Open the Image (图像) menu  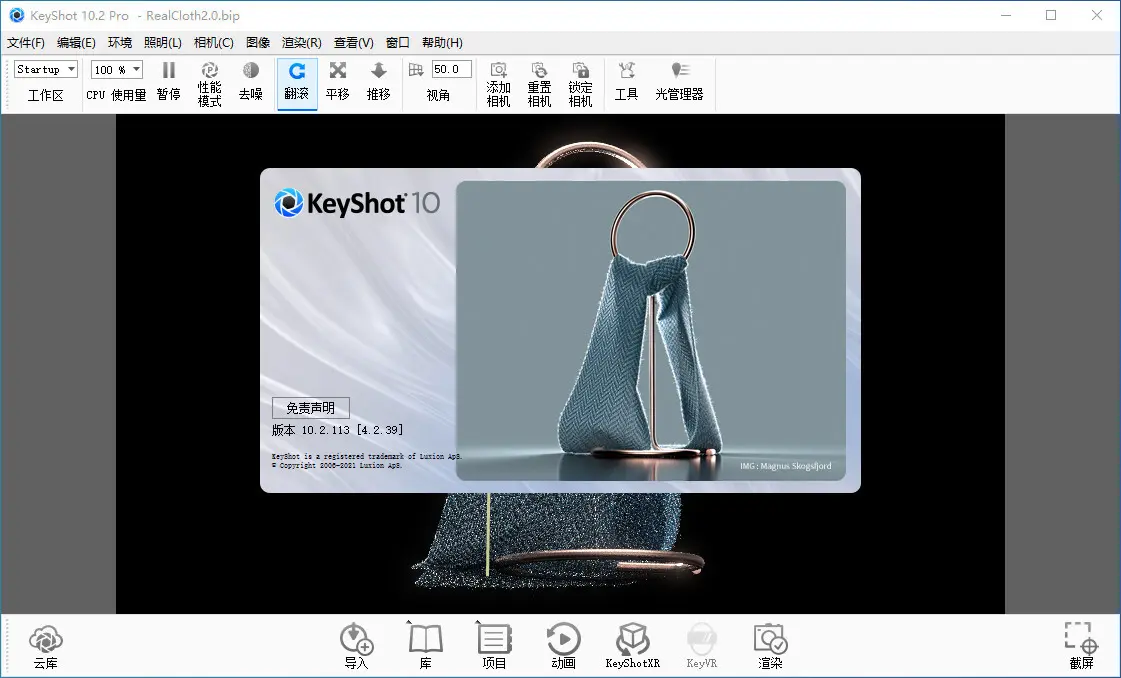[x=257, y=43]
